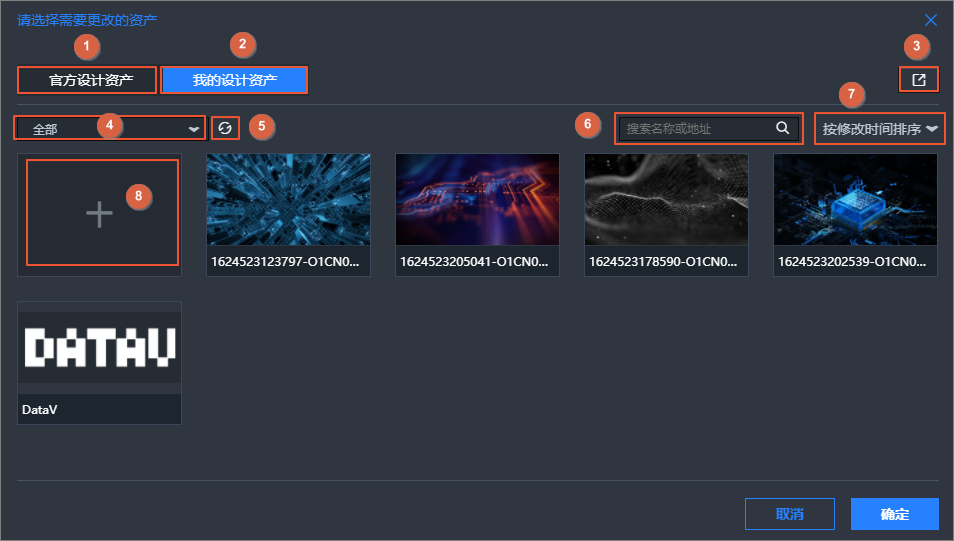Switch to 官方设计资产 tab
The image size is (954, 541).
click(x=87, y=80)
